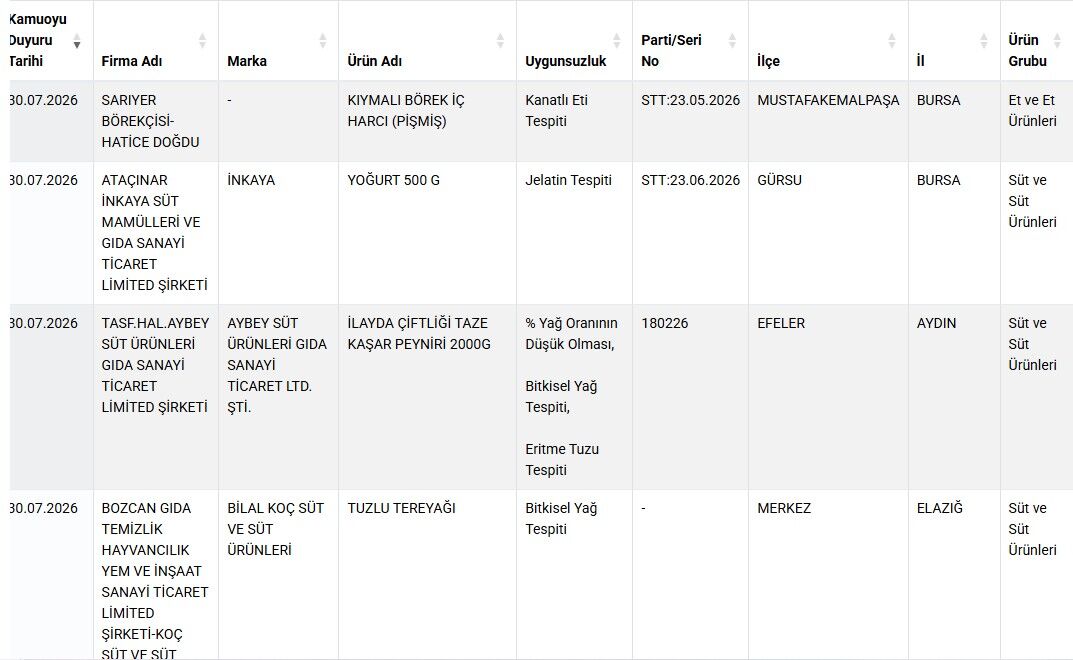1073x660 pixels.
Task: Click Uygunsuzluk column sort icon
Action: click(617, 40)
